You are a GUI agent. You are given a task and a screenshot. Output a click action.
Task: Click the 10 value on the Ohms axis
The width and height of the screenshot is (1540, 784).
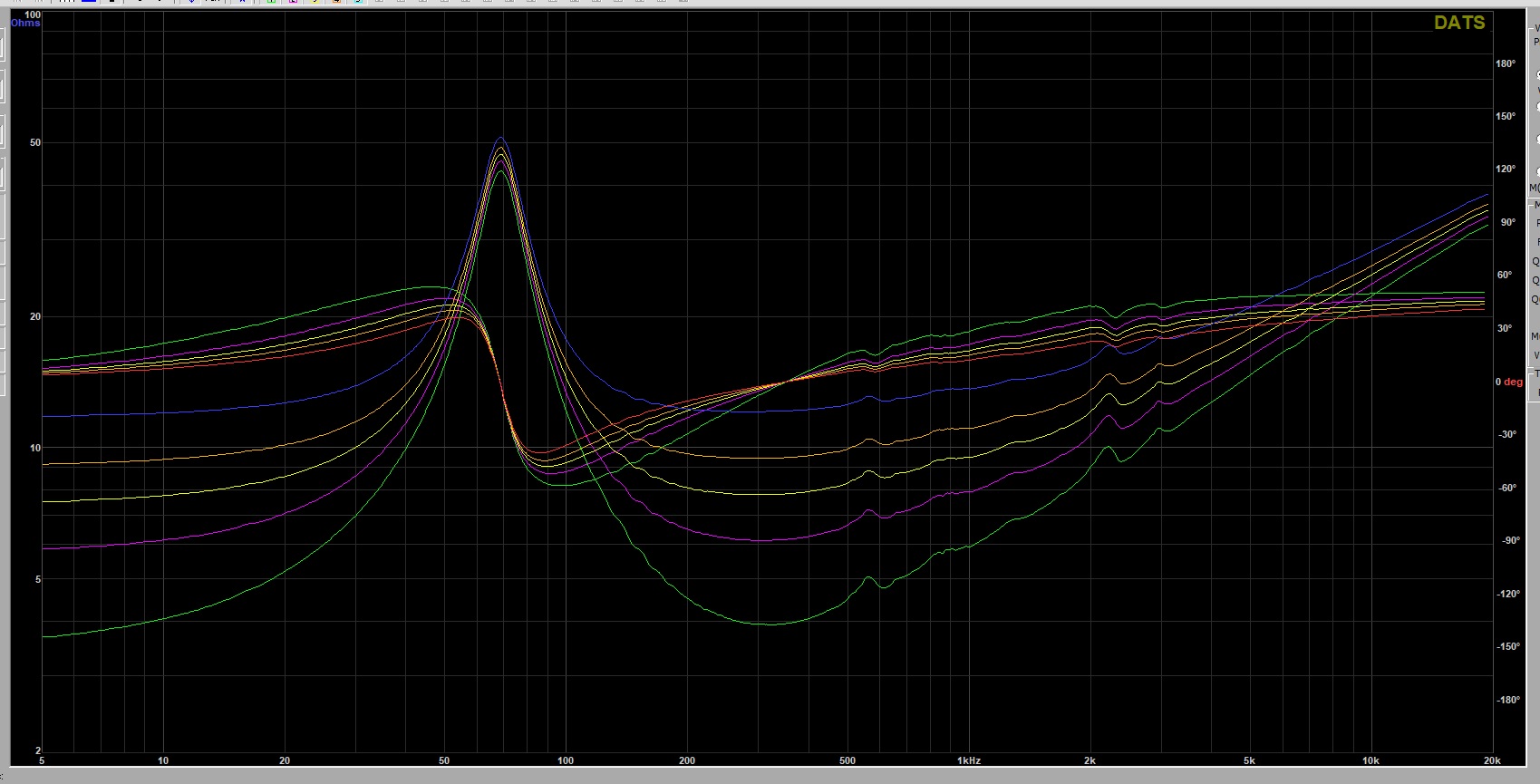(35, 449)
